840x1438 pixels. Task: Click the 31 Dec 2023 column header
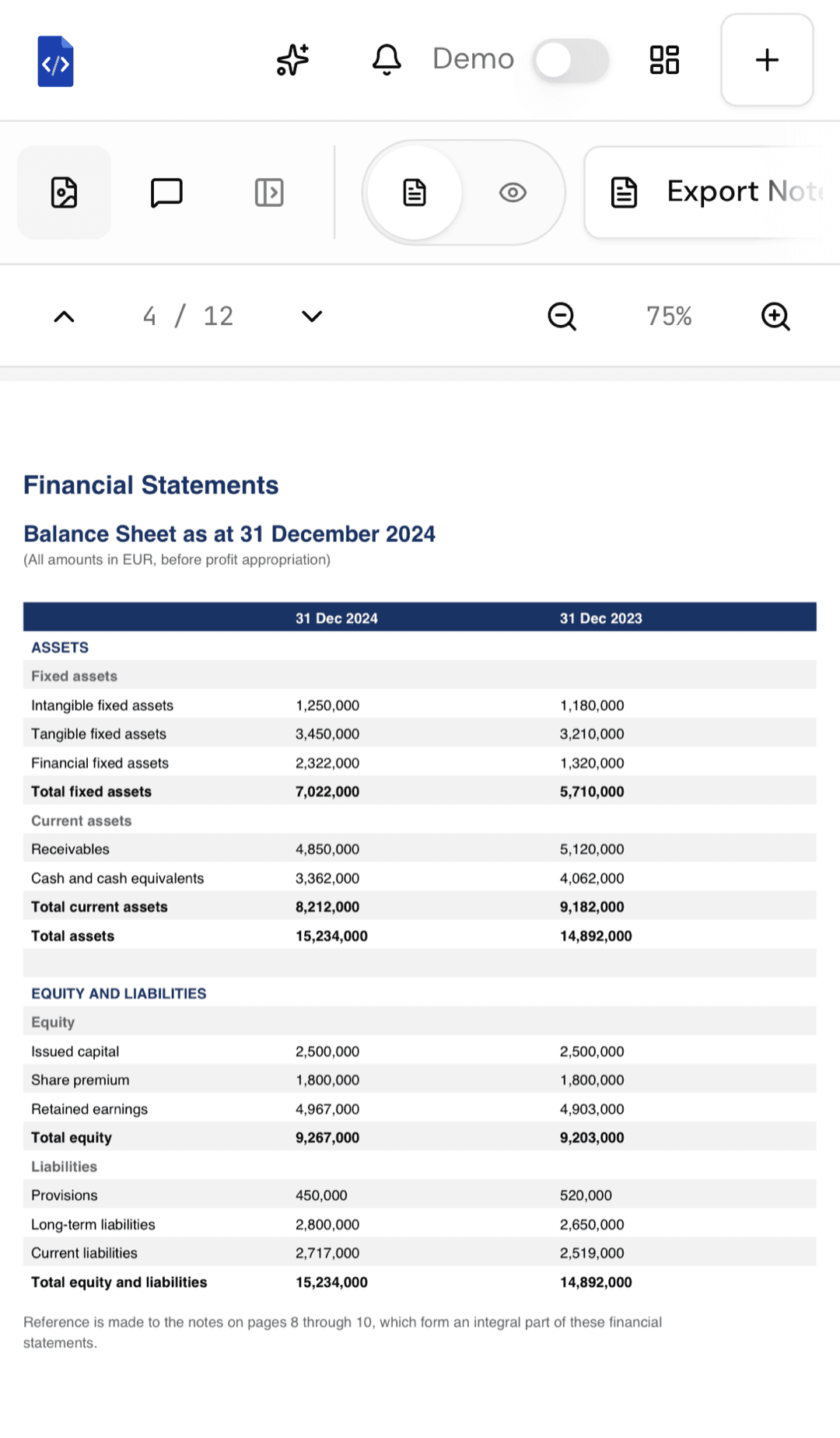[x=601, y=618]
